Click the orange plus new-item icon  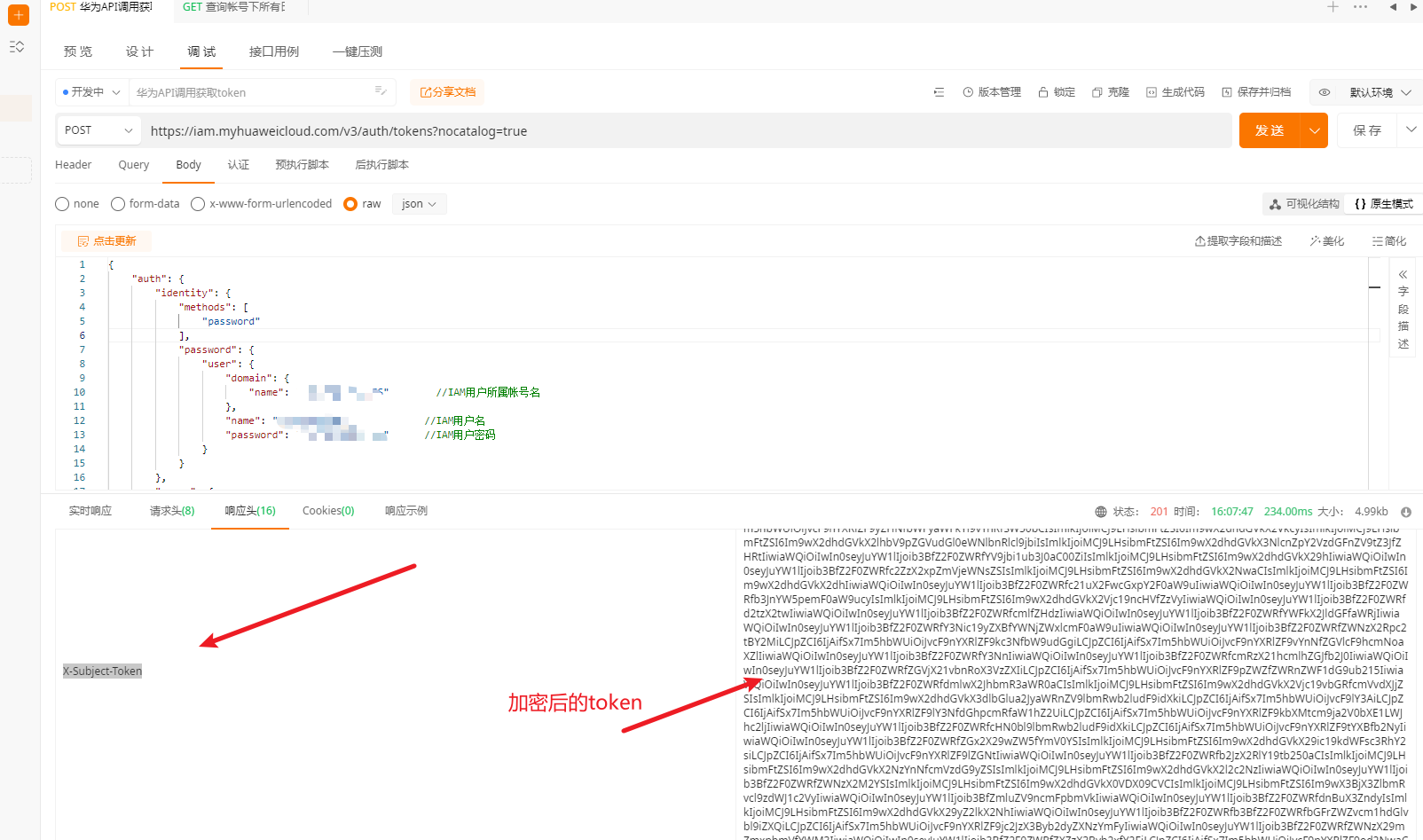19,15
